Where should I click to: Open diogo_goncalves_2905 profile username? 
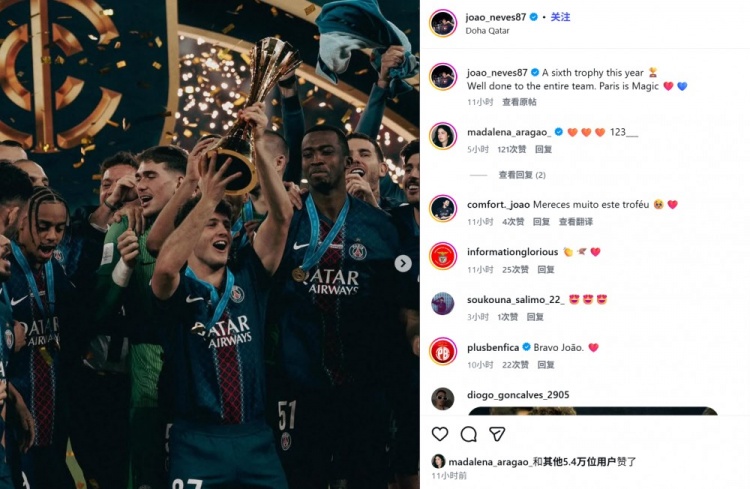[x=518, y=395]
